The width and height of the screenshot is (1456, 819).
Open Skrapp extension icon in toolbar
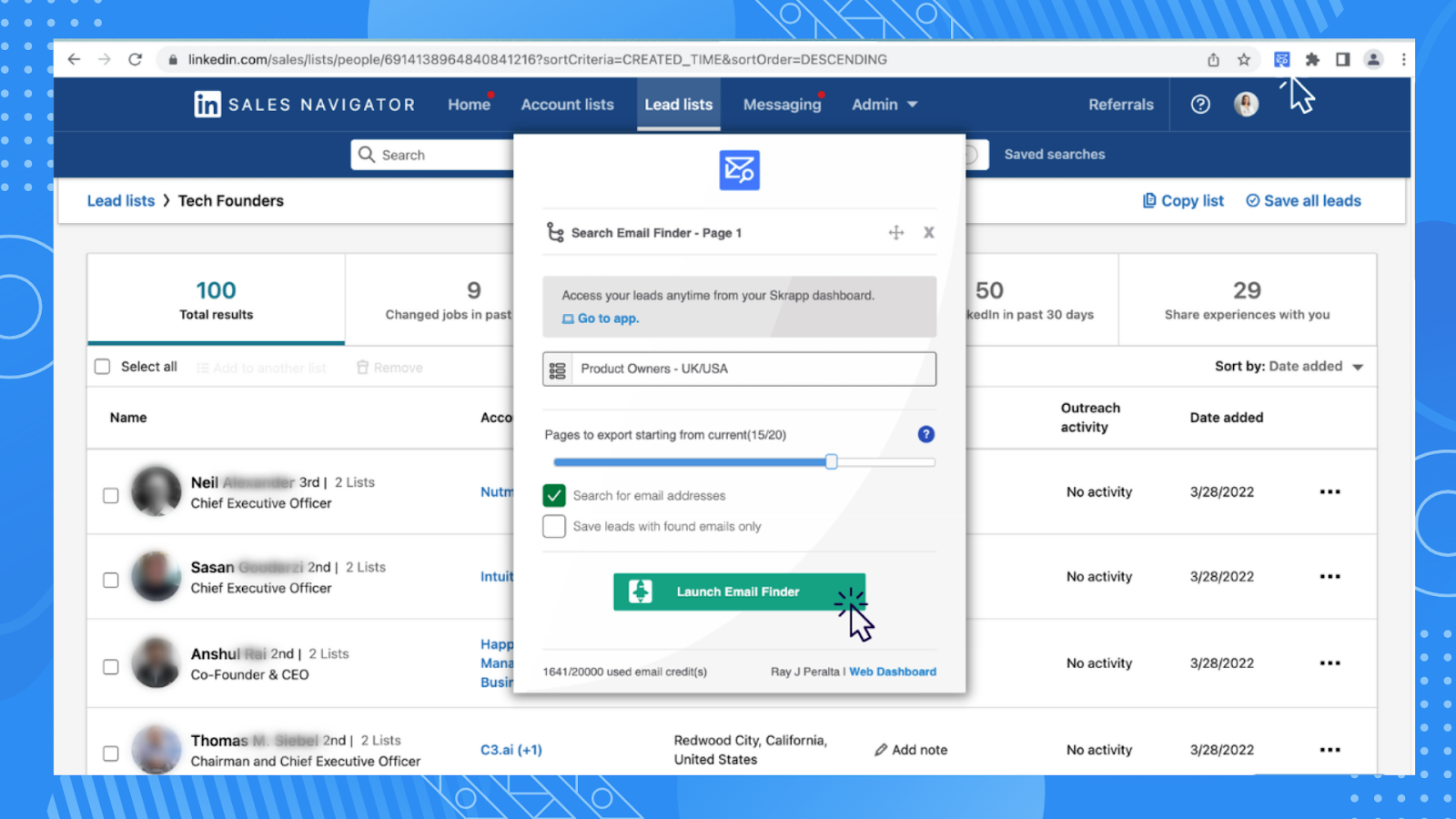point(1281,59)
